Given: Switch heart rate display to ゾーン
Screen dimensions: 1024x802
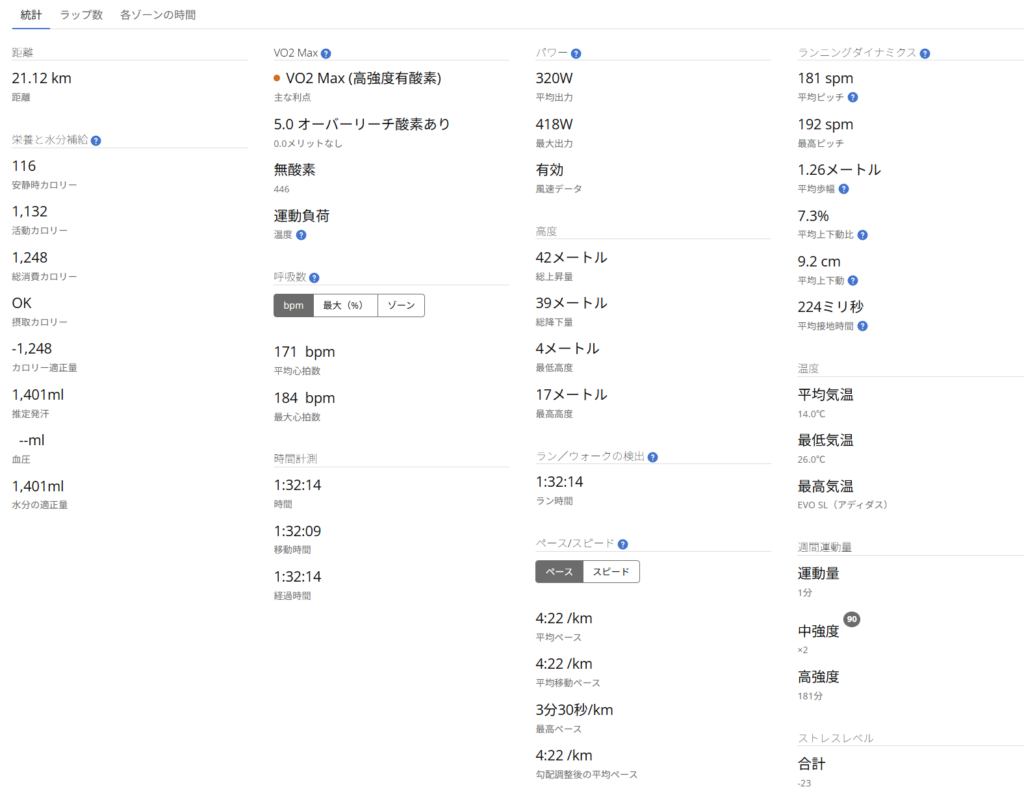Looking at the screenshot, I should coord(401,305).
